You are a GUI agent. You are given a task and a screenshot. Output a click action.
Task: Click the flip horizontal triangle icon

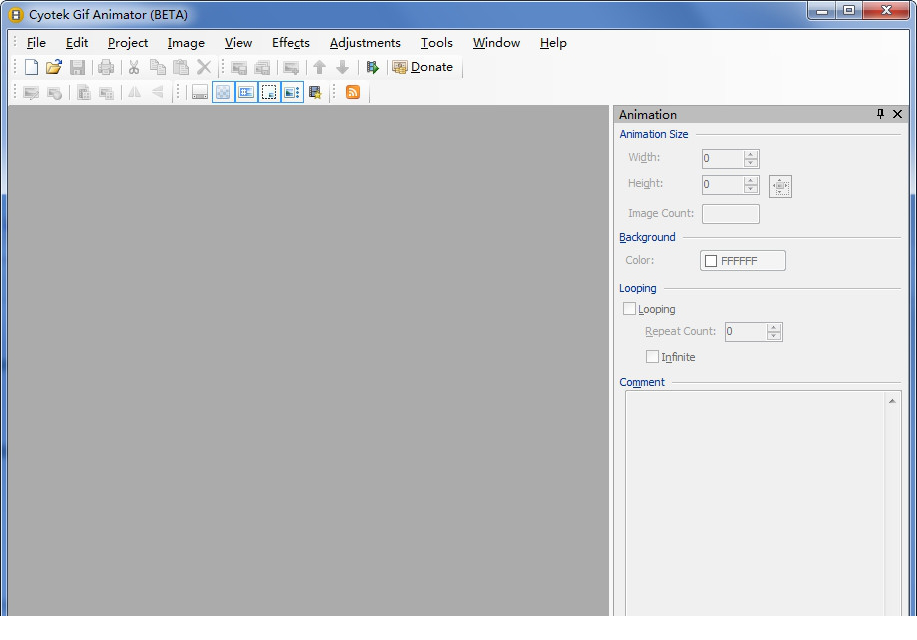point(135,92)
